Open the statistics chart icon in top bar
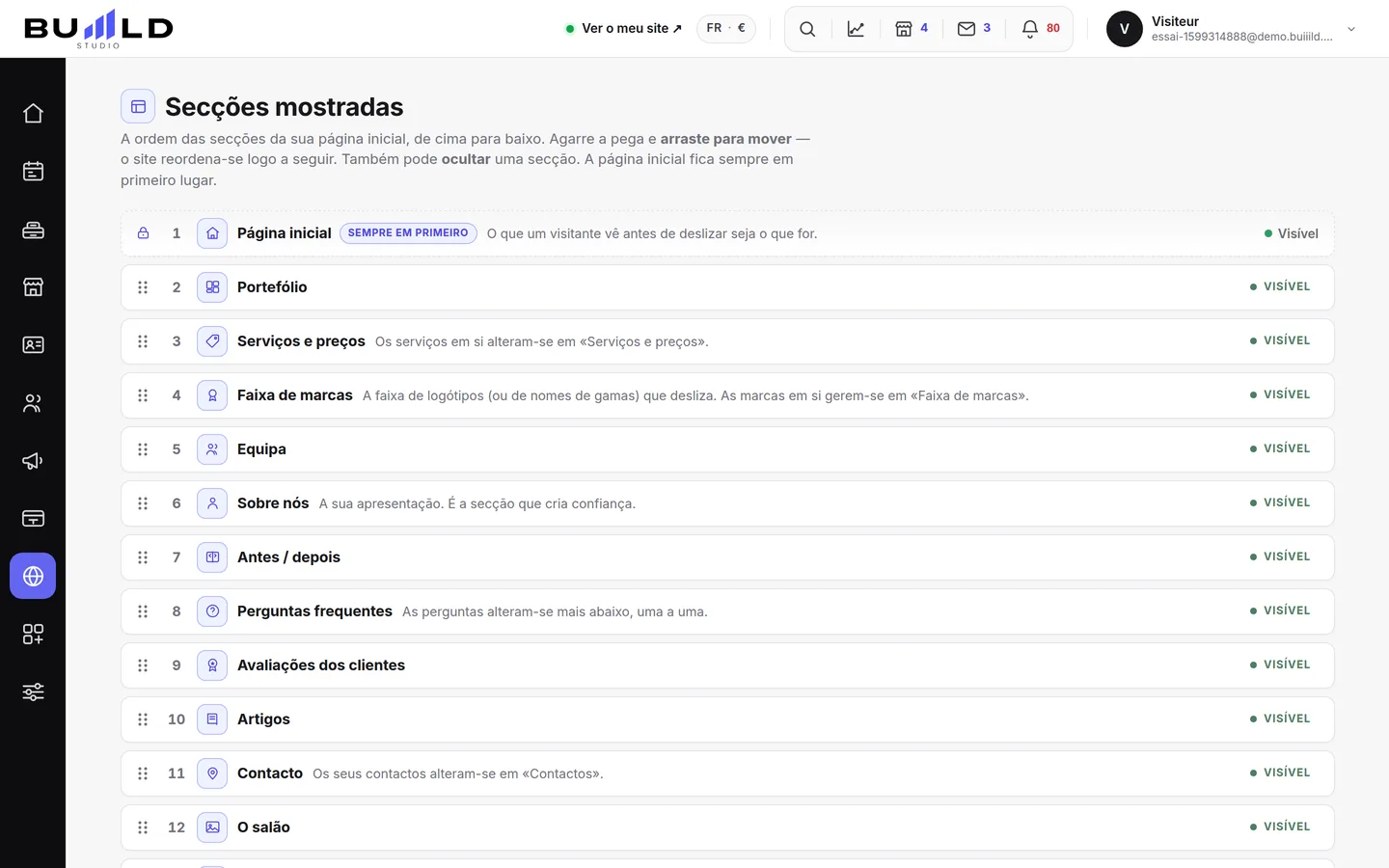 [856, 29]
